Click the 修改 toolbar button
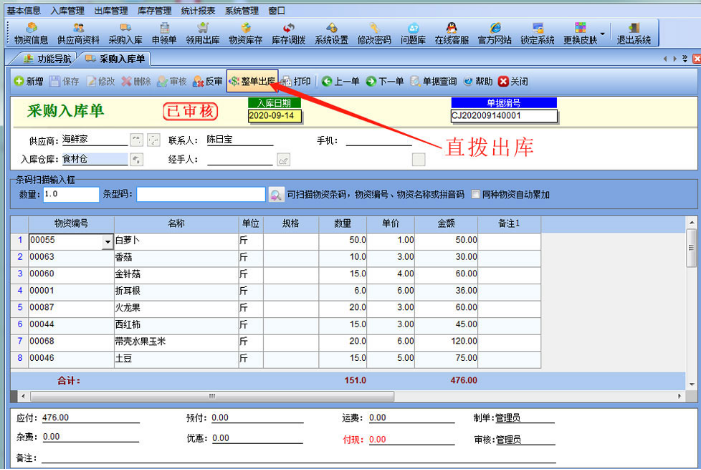This screenshot has height=470, width=701. tap(101, 81)
